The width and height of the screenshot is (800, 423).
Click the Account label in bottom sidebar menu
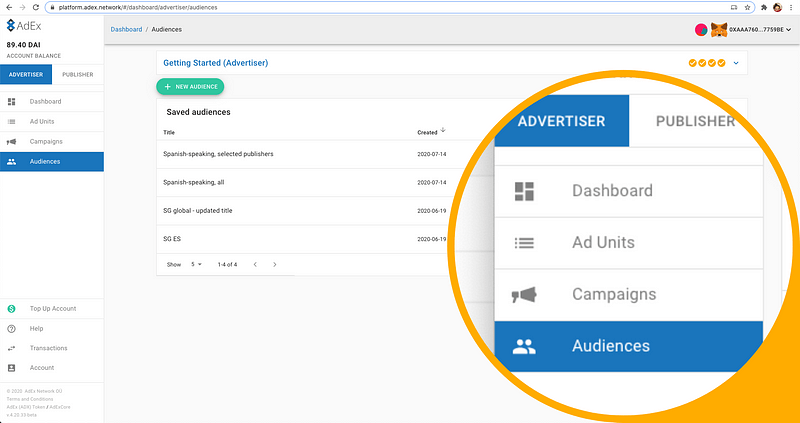(42, 367)
